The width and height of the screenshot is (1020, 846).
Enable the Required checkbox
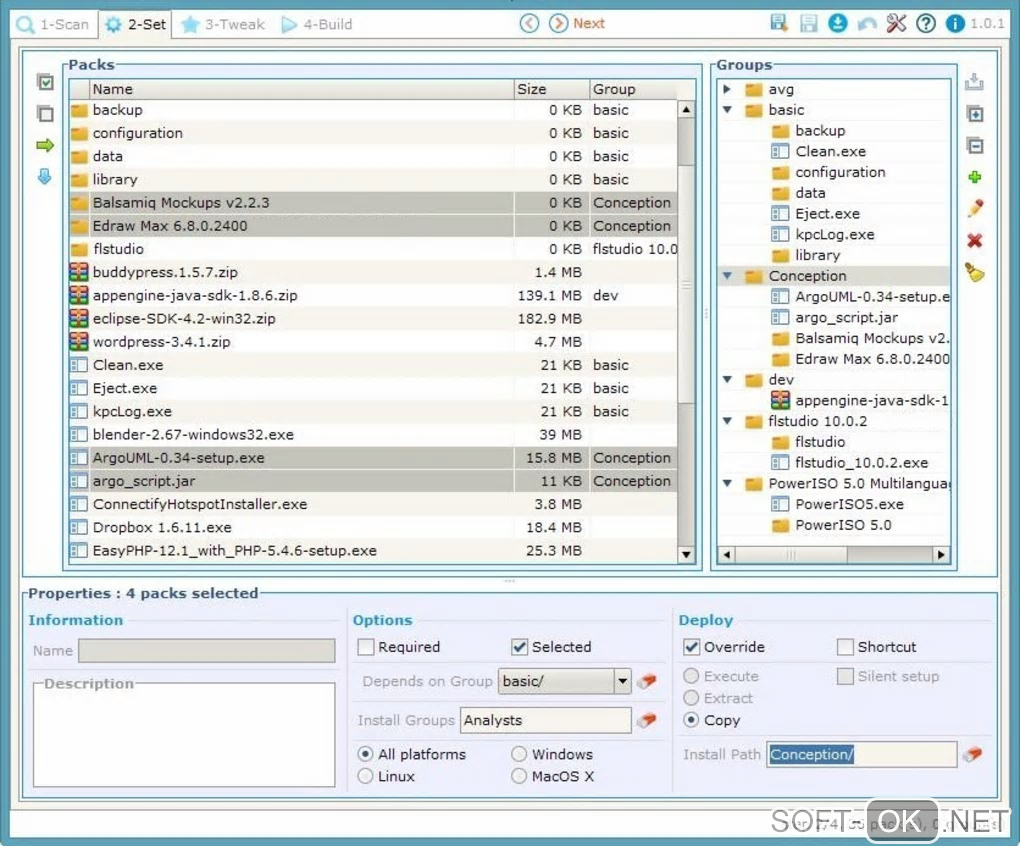coord(366,647)
